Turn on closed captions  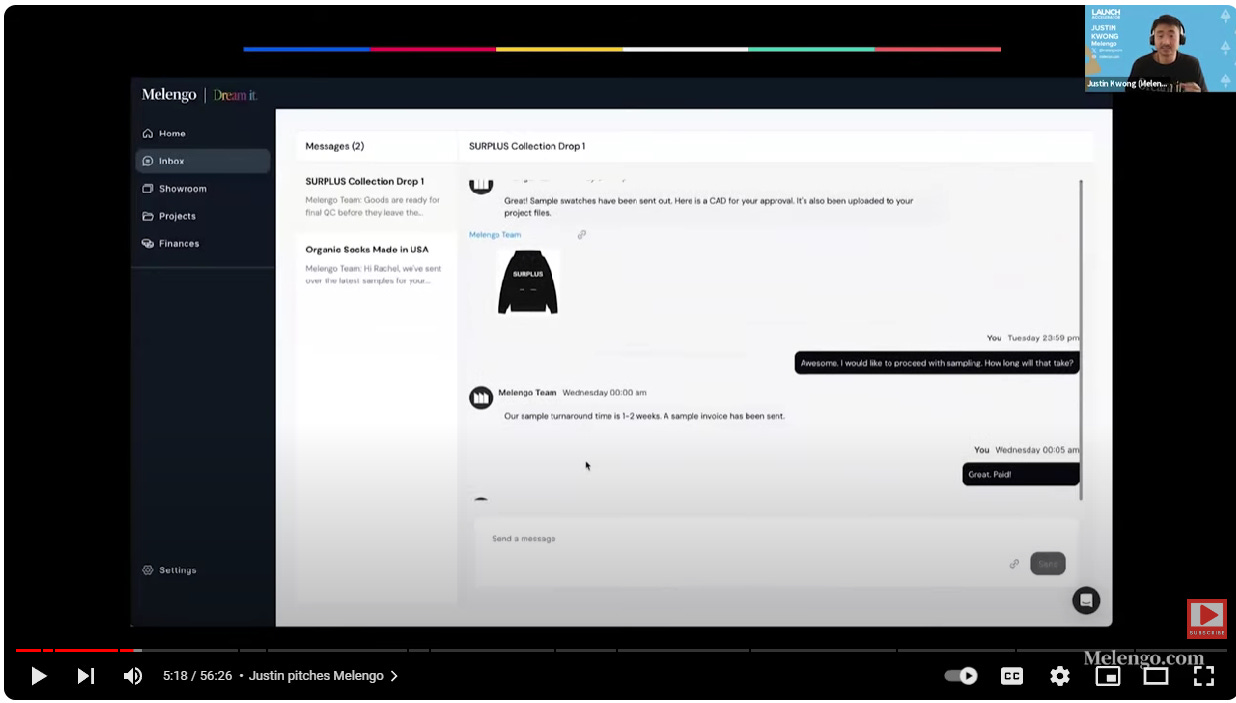point(1012,676)
